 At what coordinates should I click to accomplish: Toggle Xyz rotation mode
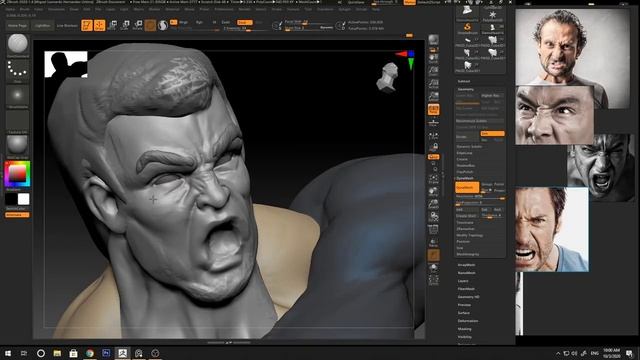tap(433, 157)
